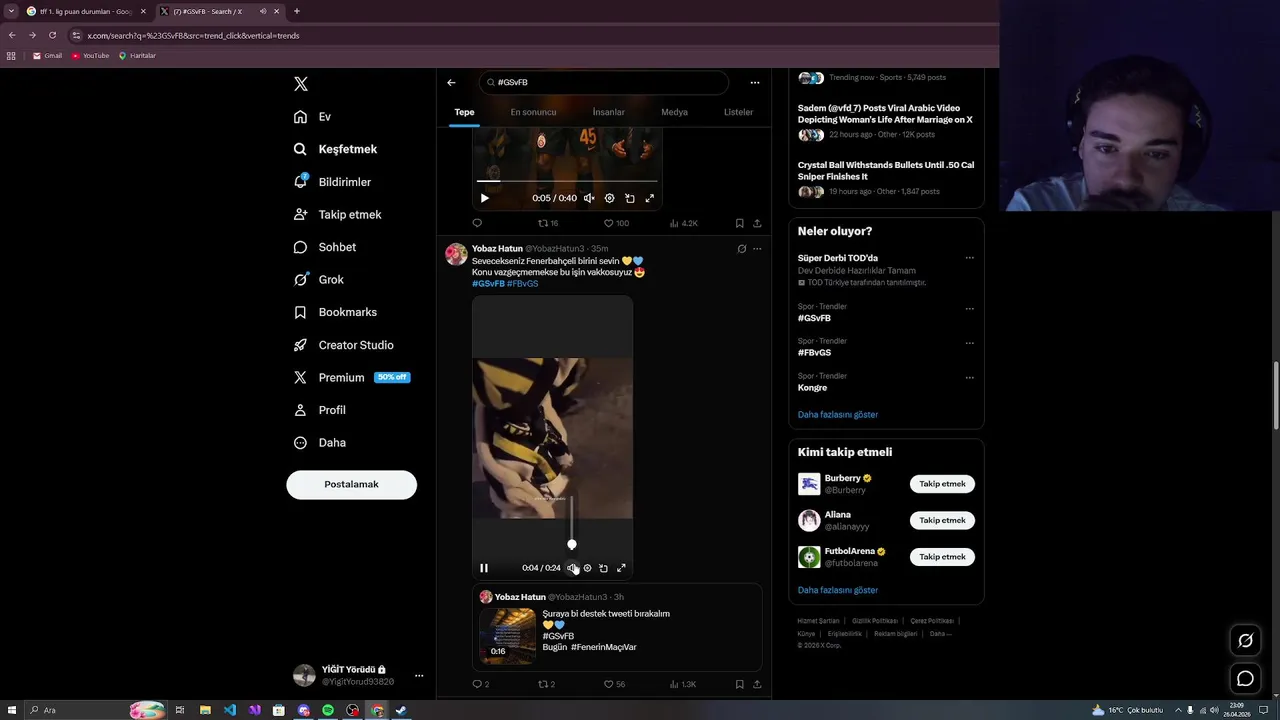Share the tweet with 100 likes

[757, 223]
